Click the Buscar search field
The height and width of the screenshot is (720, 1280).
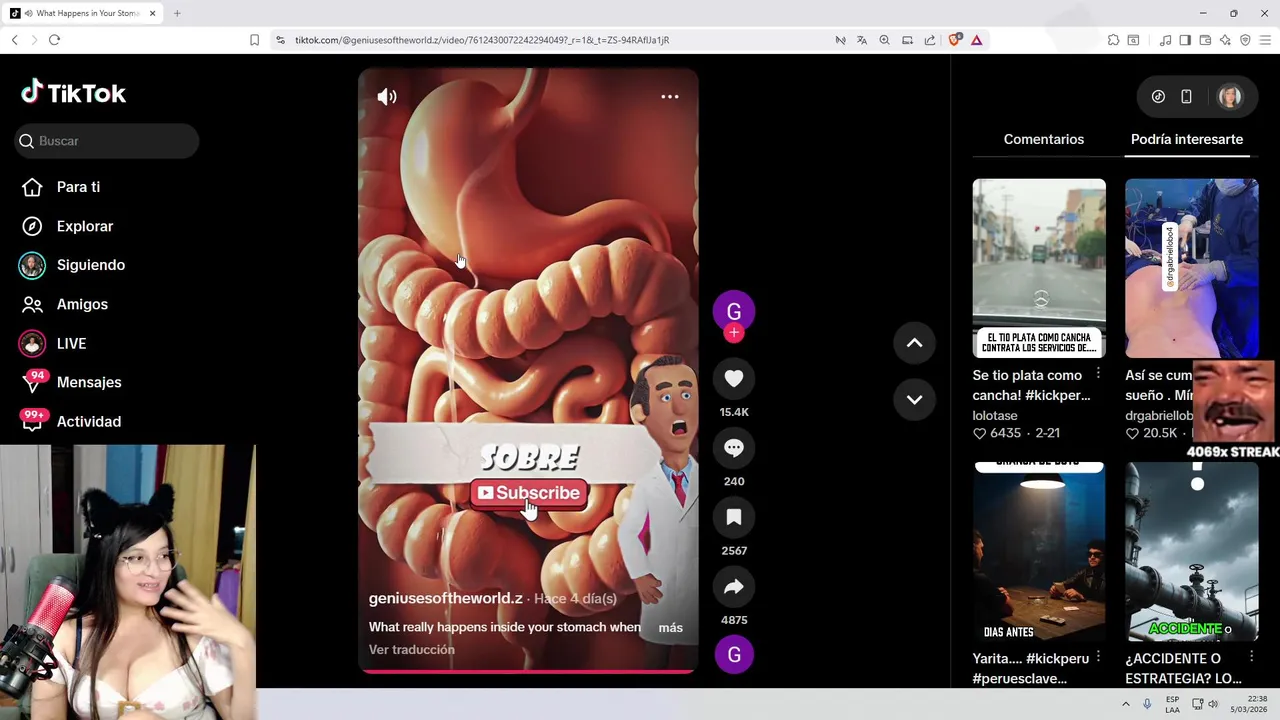pos(107,141)
